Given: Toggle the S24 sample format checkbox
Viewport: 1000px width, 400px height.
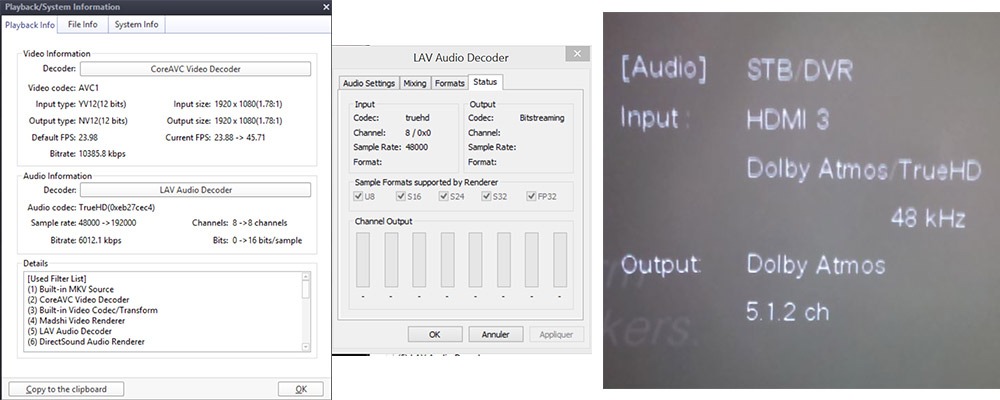Looking at the screenshot, I should (x=443, y=196).
